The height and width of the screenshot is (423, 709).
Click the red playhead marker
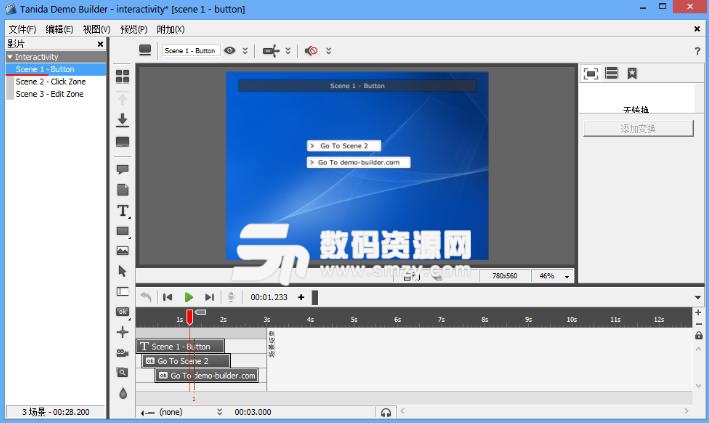[189, 317]
